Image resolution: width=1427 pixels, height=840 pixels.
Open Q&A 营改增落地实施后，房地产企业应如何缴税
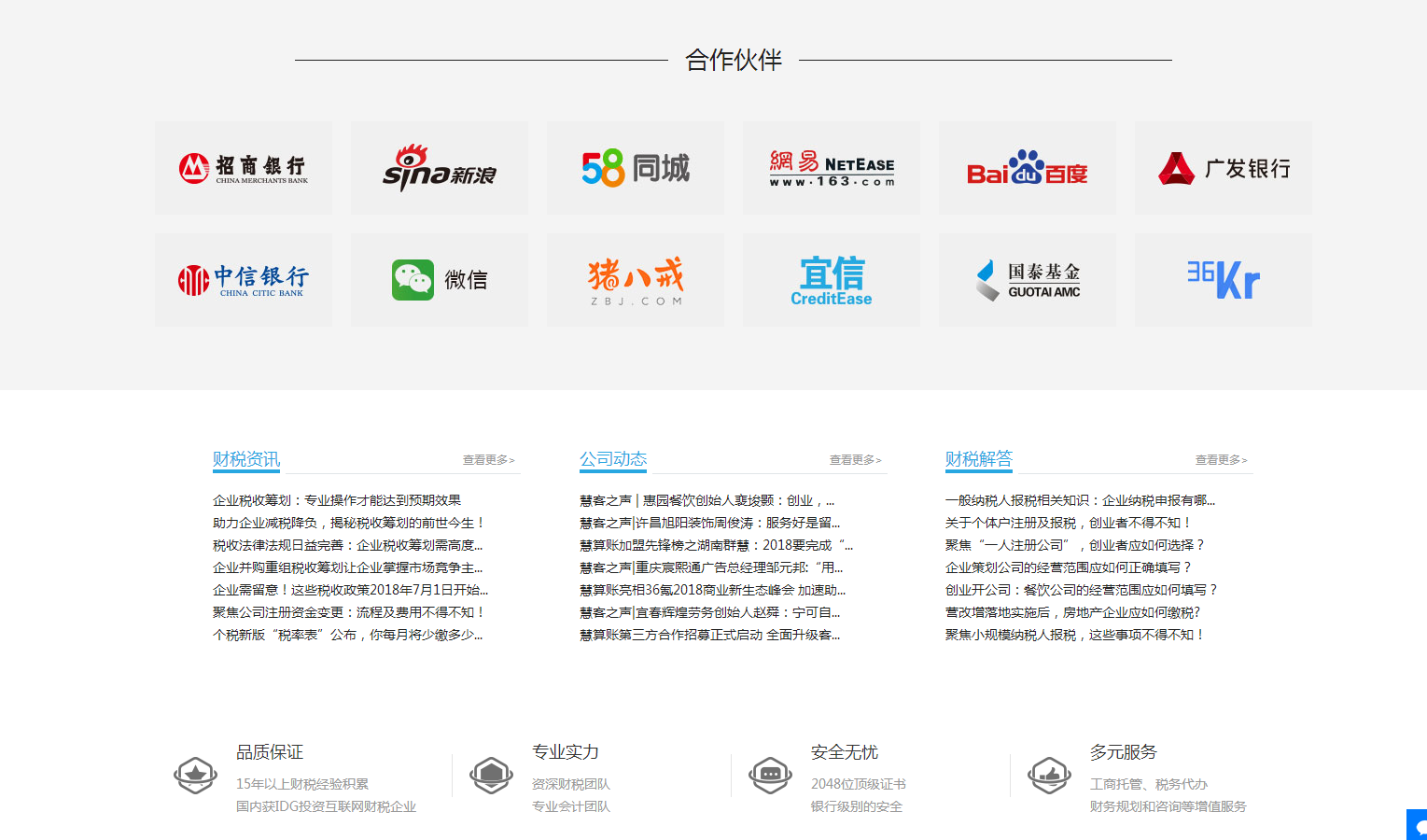[1073, 612]
